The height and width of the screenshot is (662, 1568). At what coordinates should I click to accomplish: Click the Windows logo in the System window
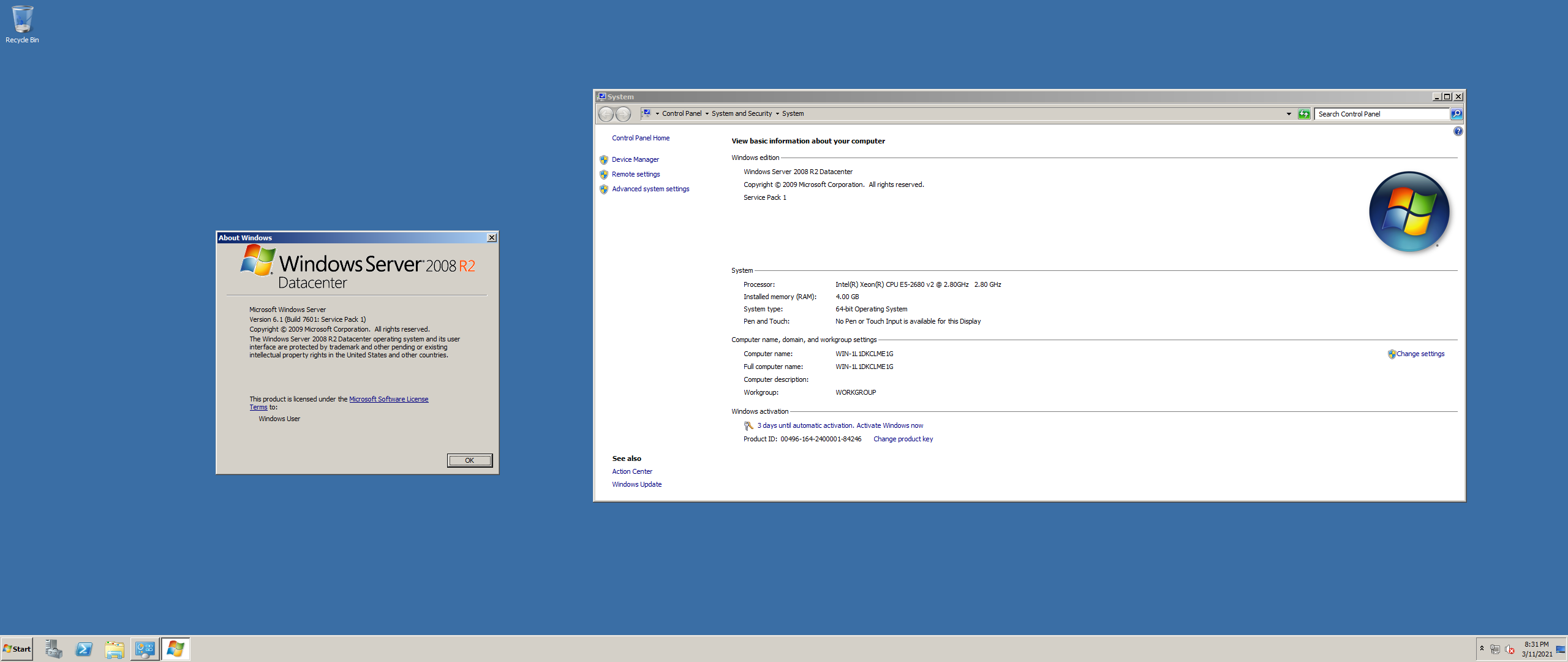point(1409,211)
